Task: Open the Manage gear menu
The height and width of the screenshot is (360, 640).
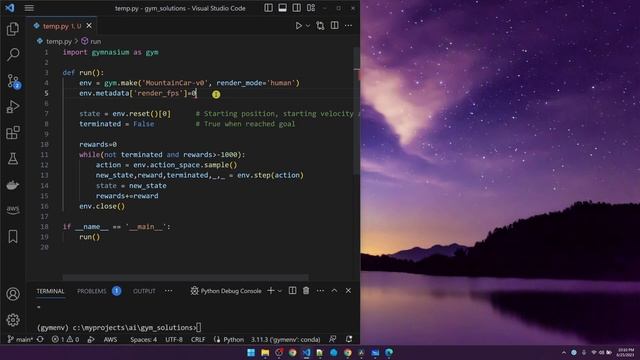Action: pos(13,320)
